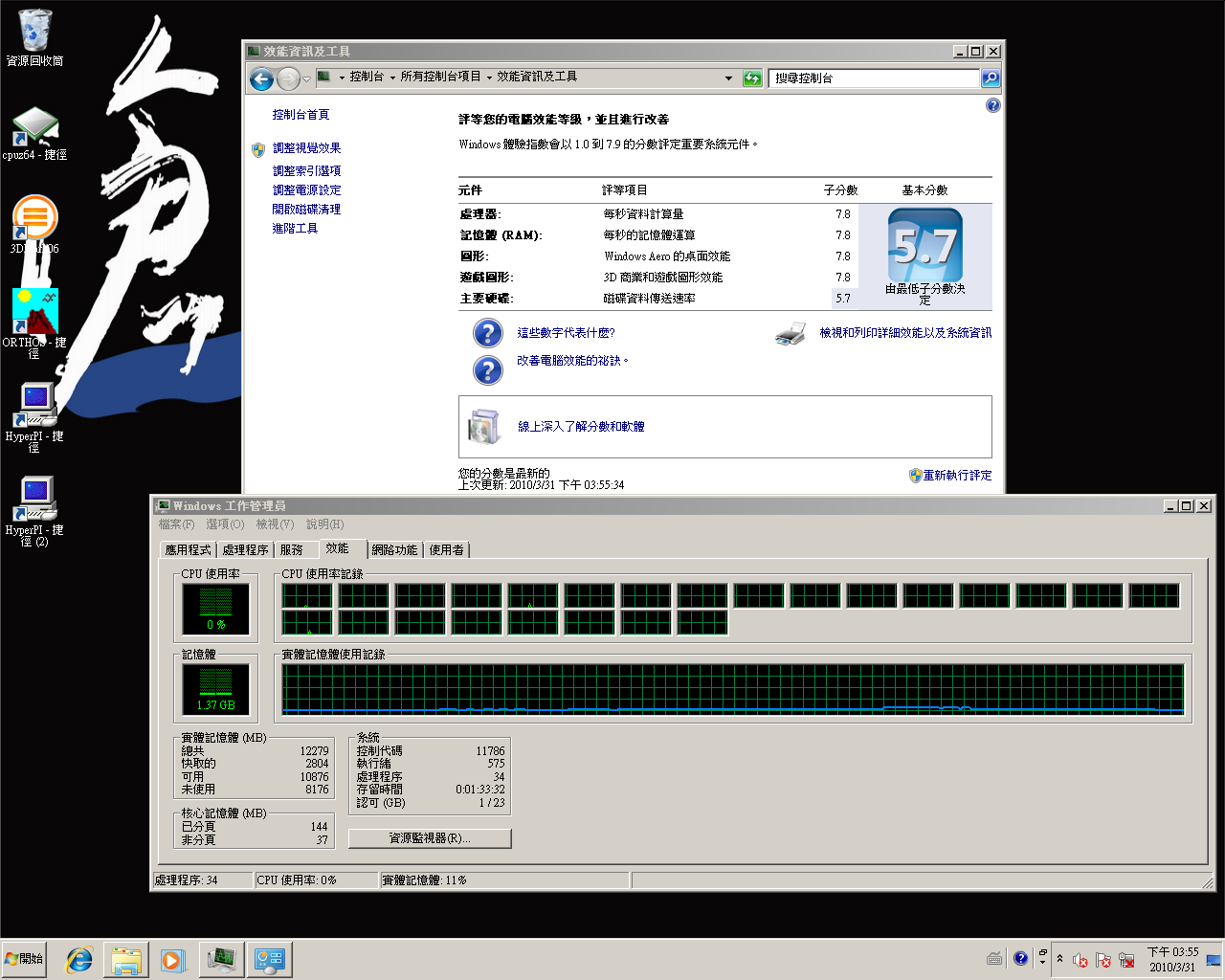Click inside the 搜尋控制台 search field
The width and height of the screenshot is (1225, 980).
pos(875,78)
